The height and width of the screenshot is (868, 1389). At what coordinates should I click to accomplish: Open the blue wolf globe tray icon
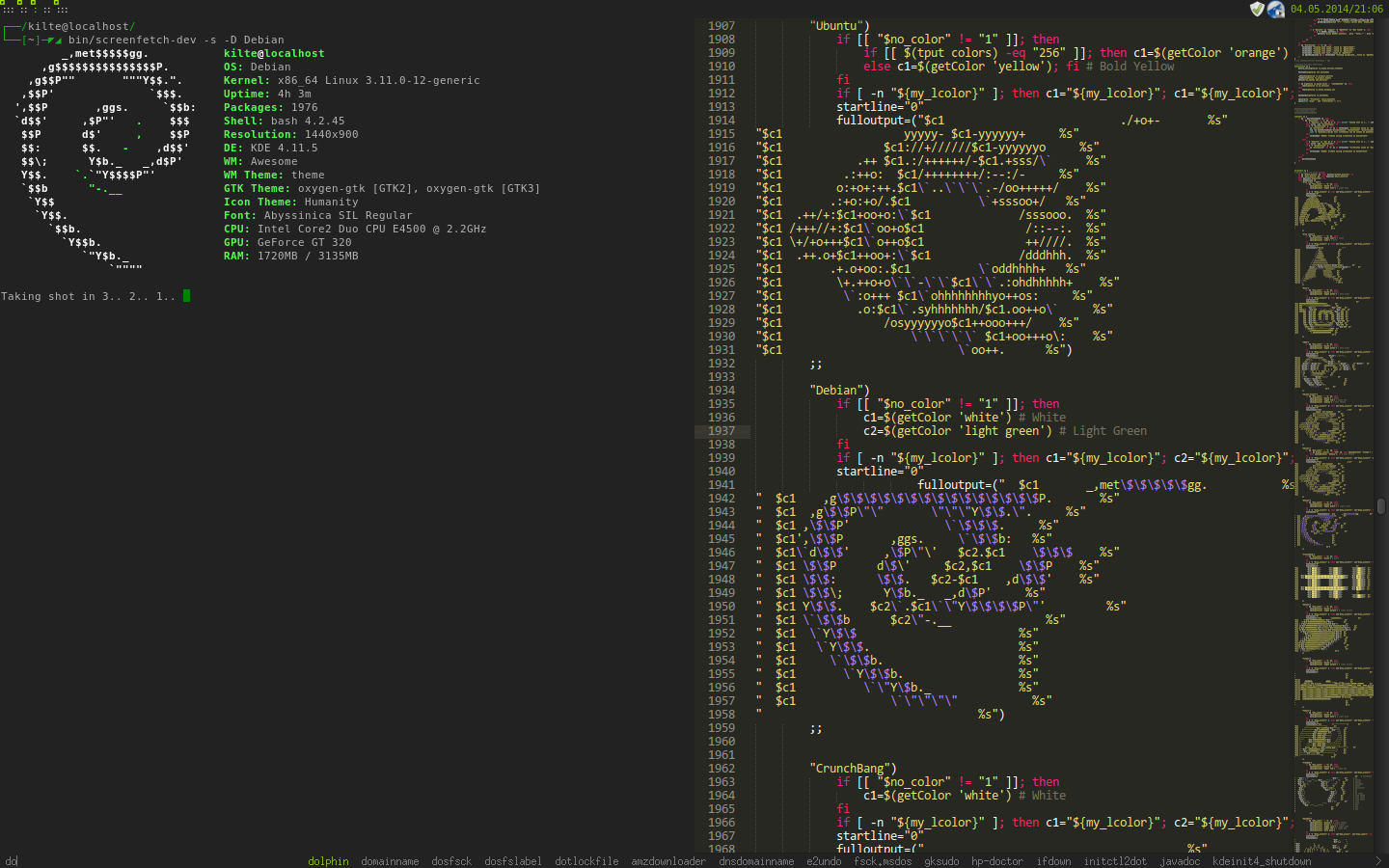[1275, 9]
